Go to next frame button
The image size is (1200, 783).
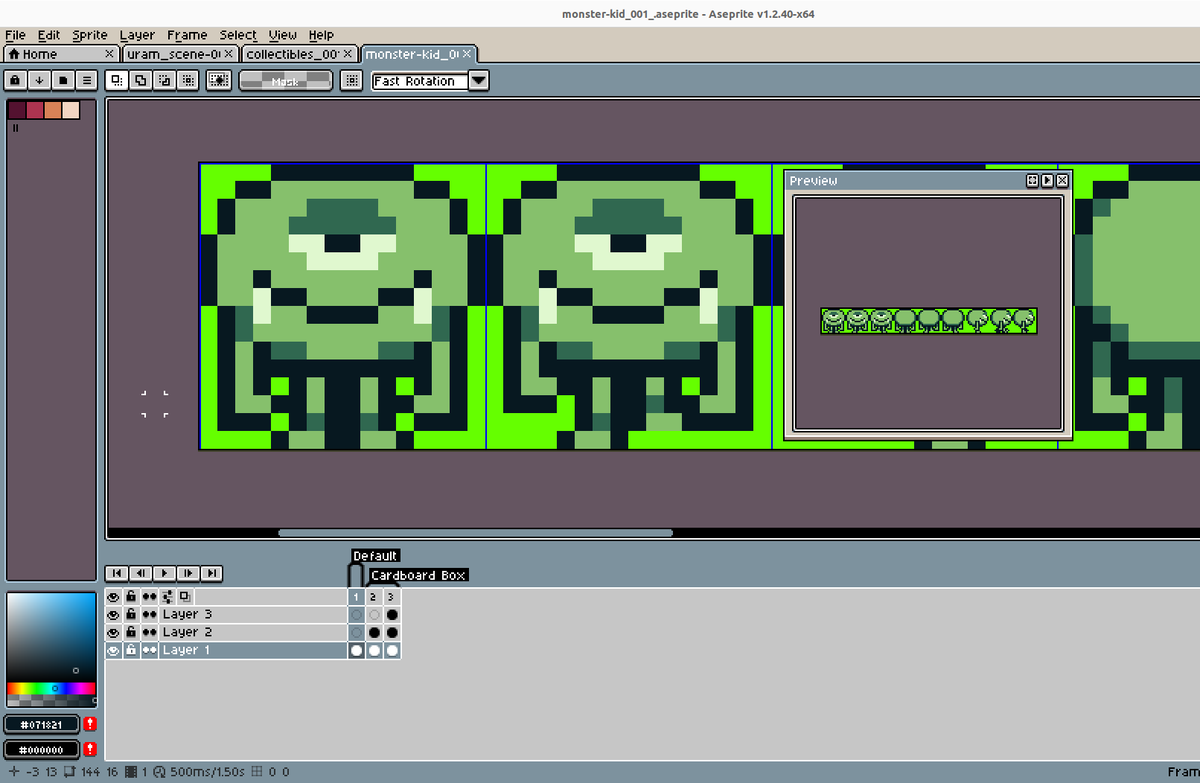pyautogui.click(x=188, y=574)
